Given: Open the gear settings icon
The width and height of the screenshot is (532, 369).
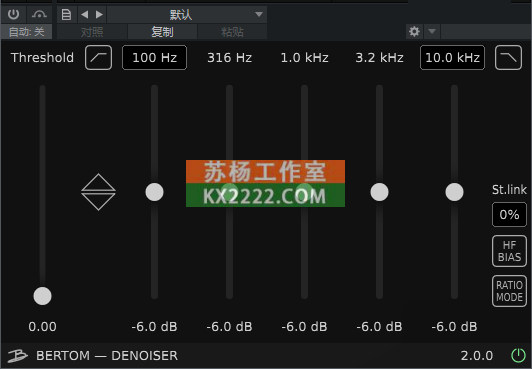Looking at the screenshot, I should click(414, 32).
